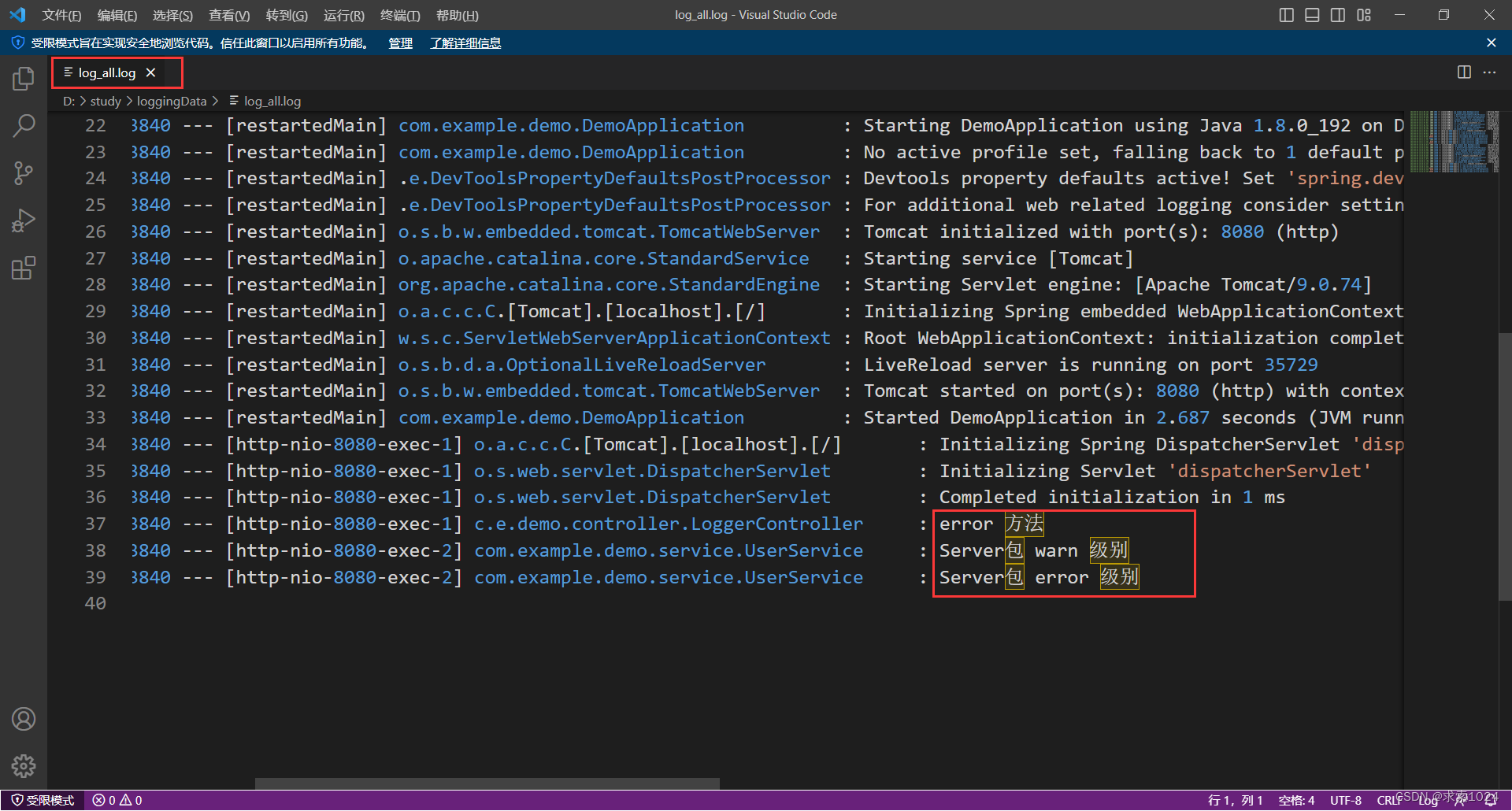Click the notifications bell in status bar

pyautogui.click(x=1491, y=801)
